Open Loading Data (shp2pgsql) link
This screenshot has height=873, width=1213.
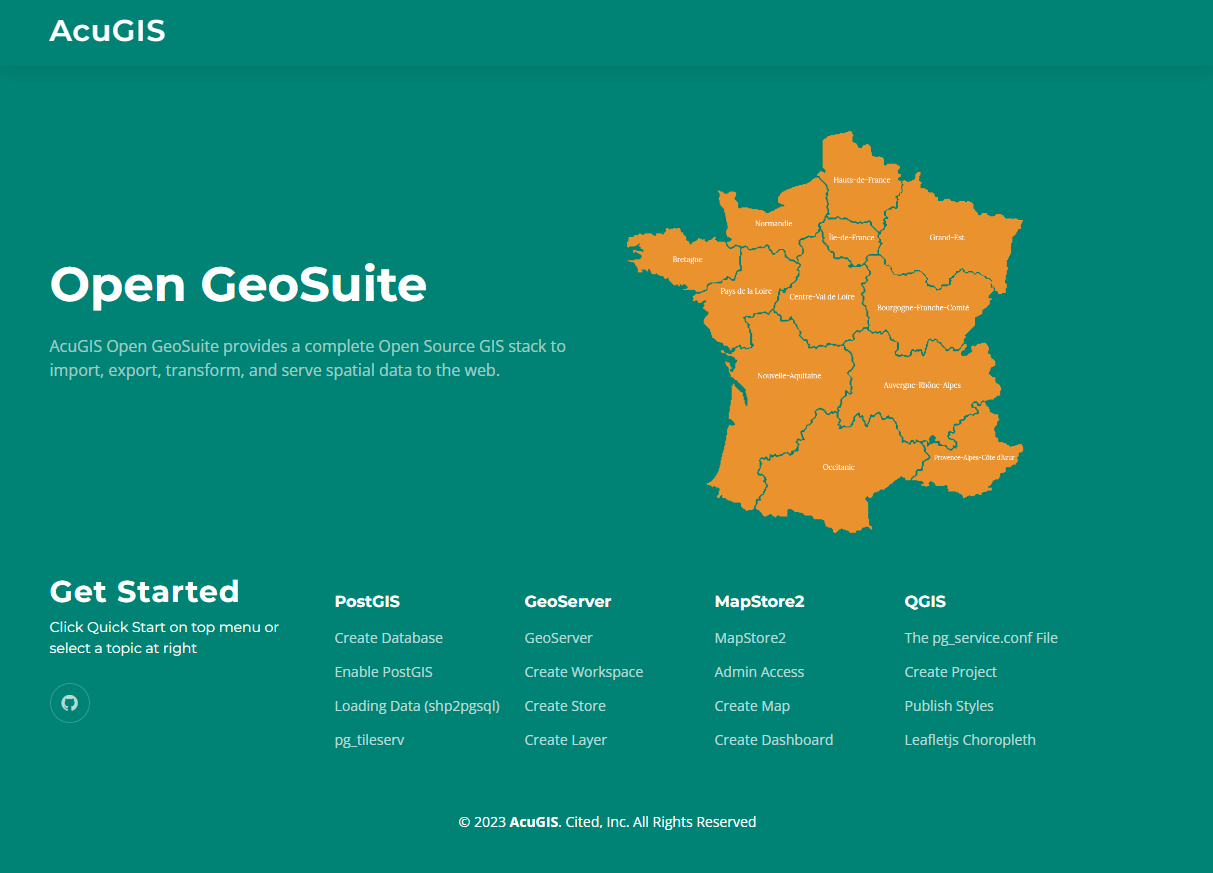click(417, 706)
